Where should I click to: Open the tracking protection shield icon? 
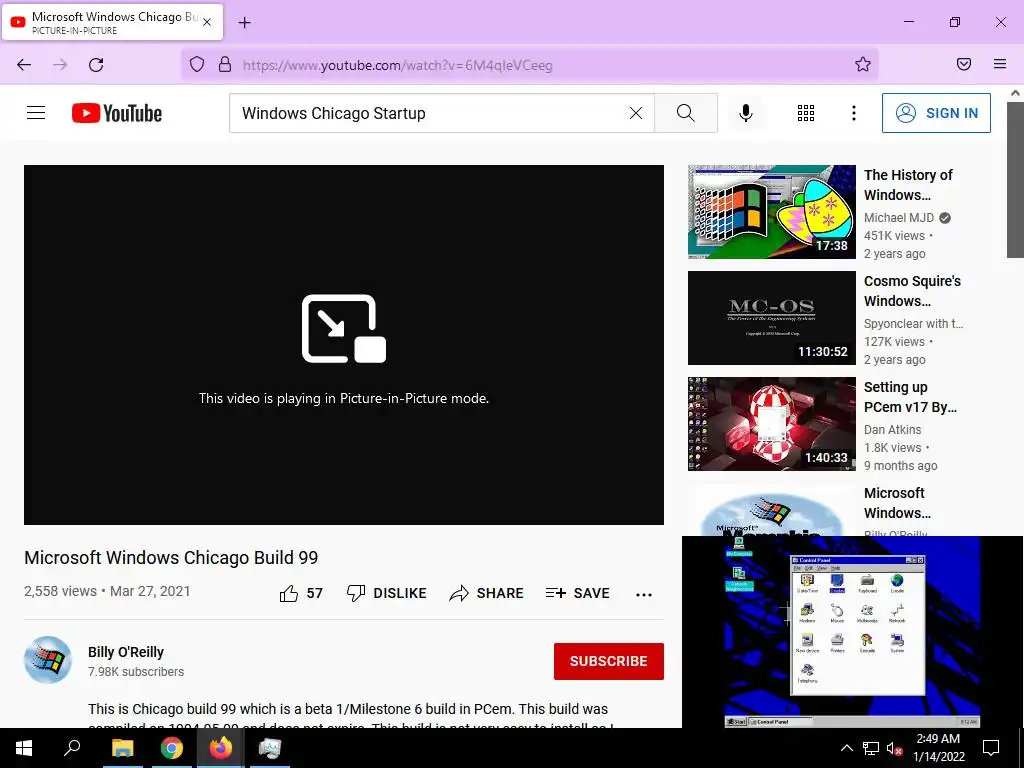coord(197,64)
